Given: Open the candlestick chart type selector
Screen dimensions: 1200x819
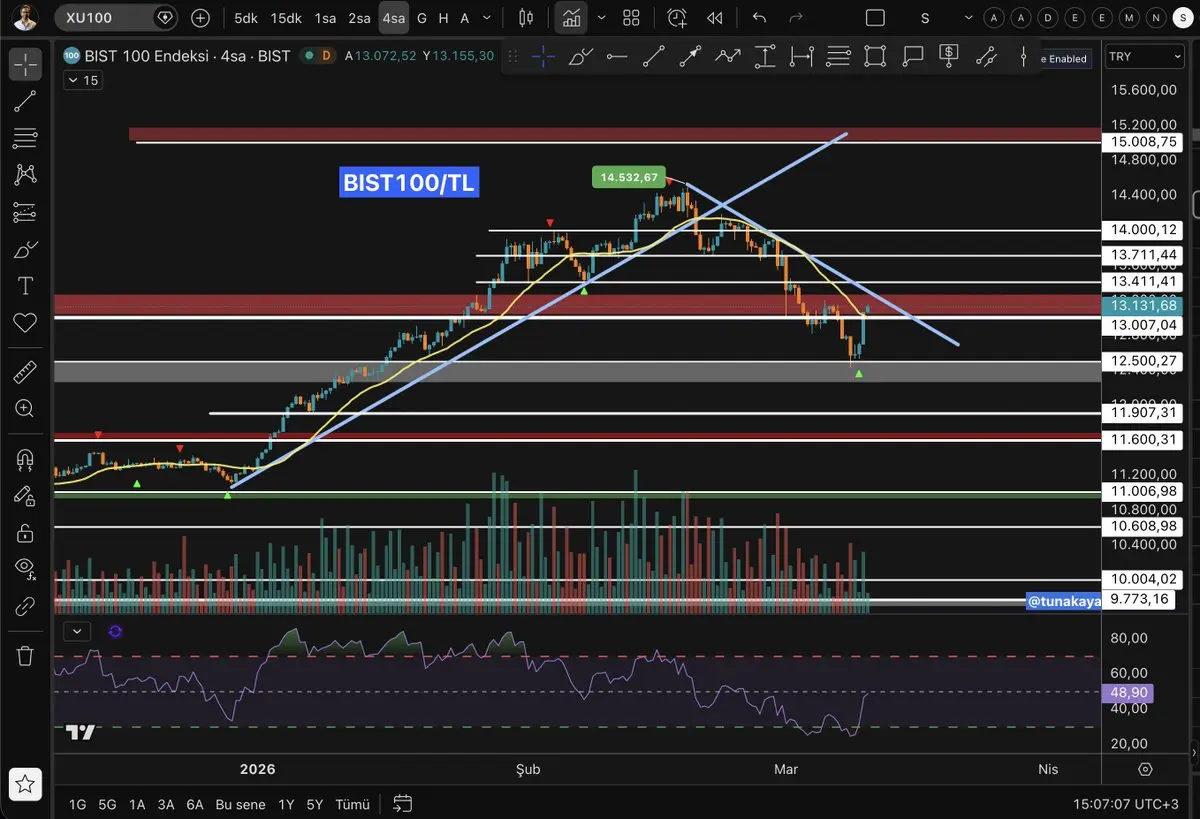Looking at the screenshot, I should click(x=526, y=18).
